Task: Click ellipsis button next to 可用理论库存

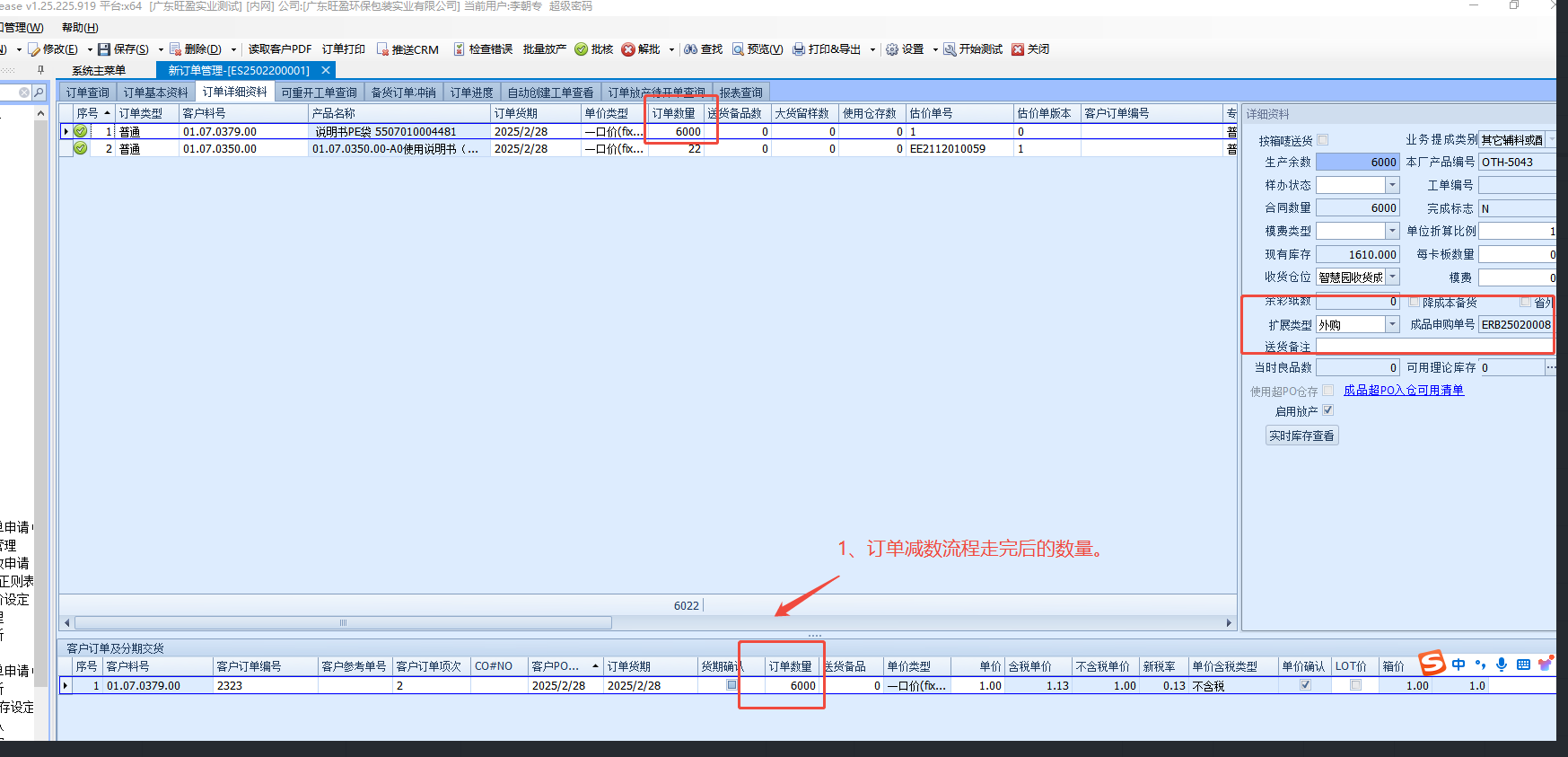Action: (1550, 367)
